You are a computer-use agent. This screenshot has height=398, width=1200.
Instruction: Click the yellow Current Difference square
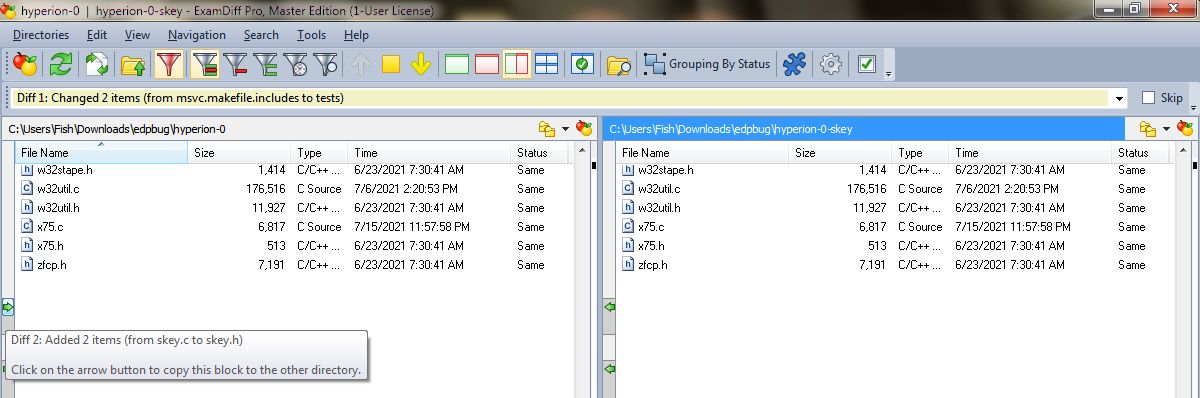click(x=391, y=65)
